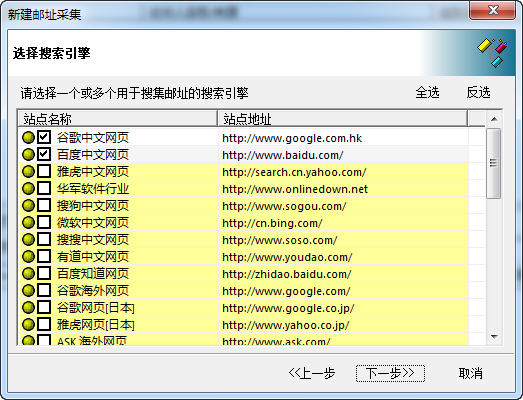523x400 pixels.
Task: Click the 微软中文网页 site name
Action: tap(93, 223)
